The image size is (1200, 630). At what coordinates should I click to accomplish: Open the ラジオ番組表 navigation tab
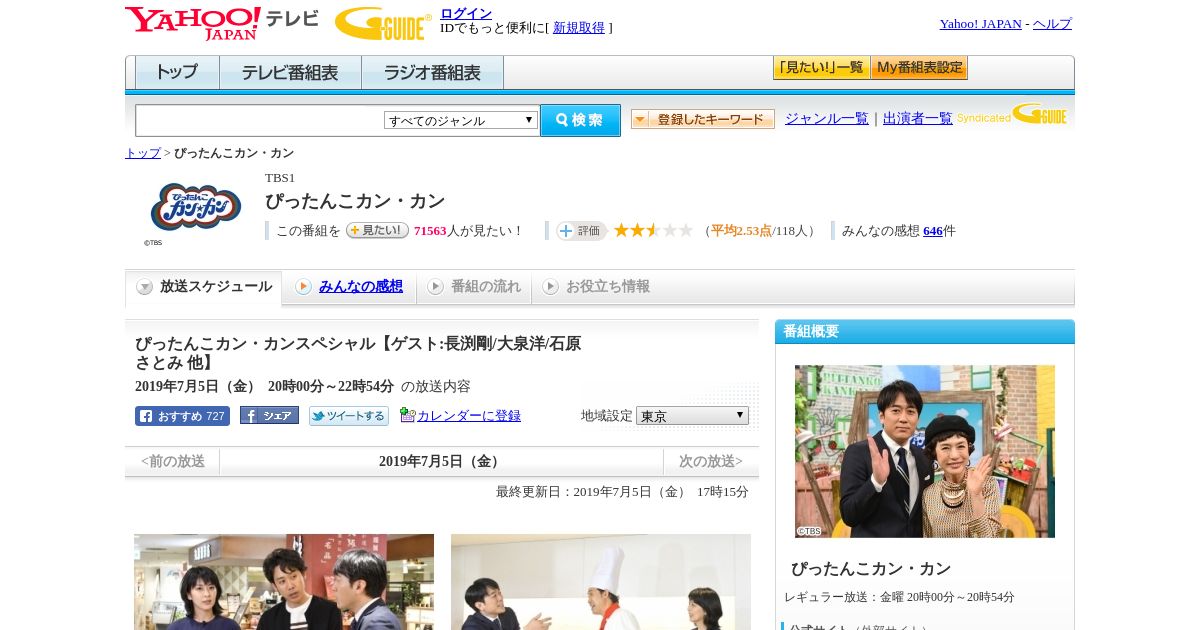pos(432,73)
